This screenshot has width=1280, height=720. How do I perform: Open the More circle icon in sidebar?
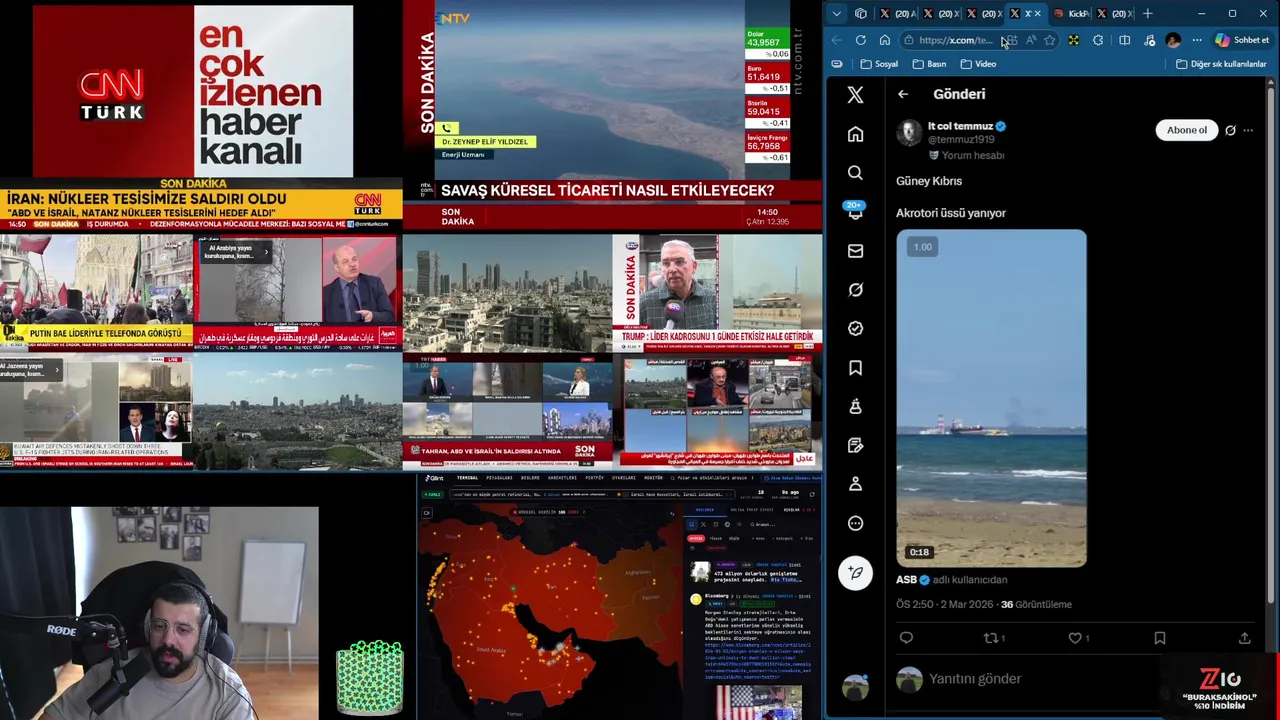855,523
